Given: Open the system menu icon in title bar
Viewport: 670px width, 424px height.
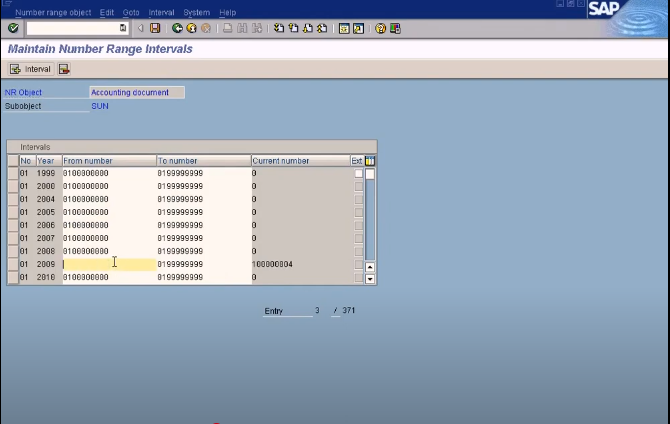Looking at the screenshot, I should [6, 3].
